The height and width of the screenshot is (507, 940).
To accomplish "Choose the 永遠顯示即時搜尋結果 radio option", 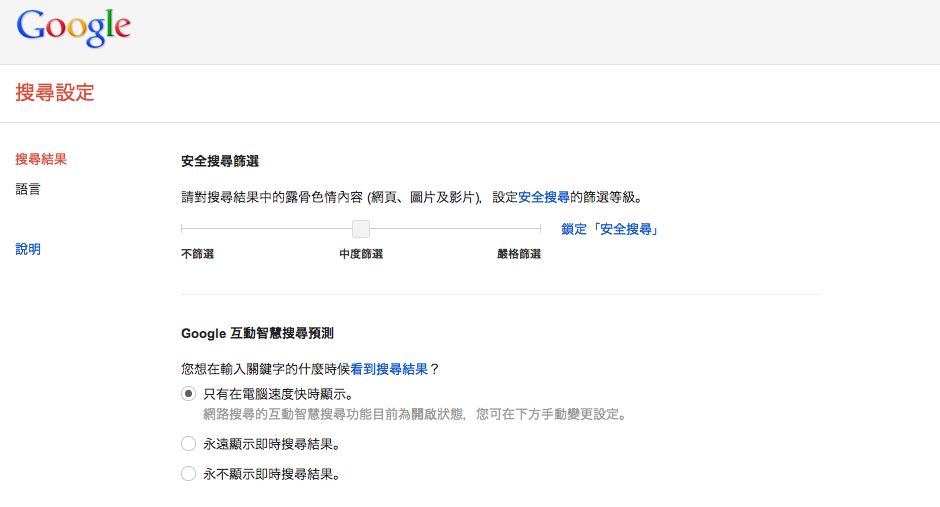I will pyautogui.click(x=188, y=444).
